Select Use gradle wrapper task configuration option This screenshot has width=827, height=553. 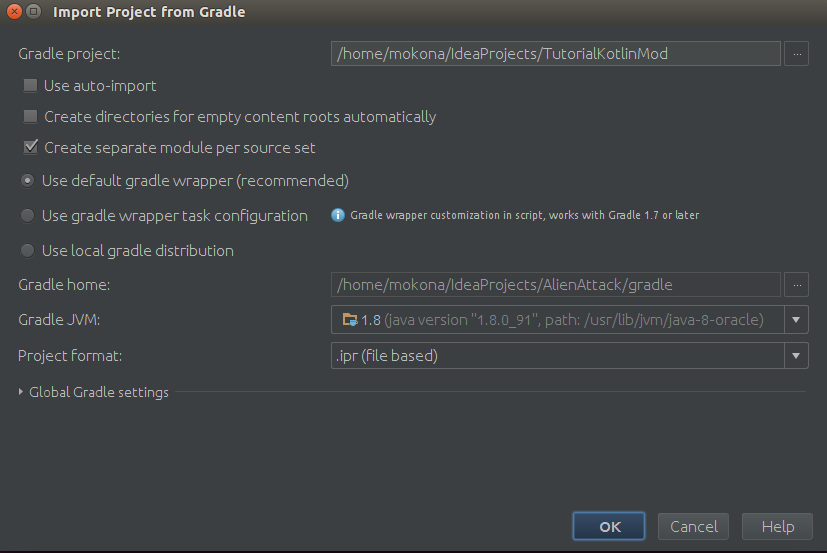click(27, 216)
